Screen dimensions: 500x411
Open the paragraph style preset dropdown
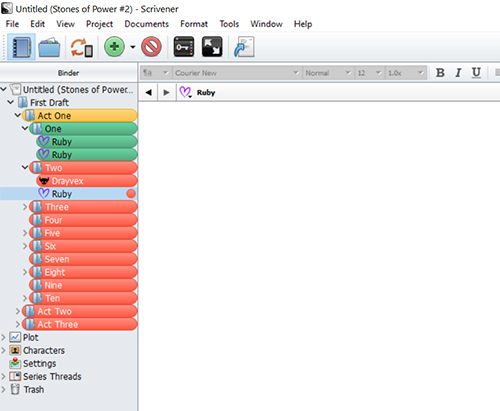point(156,73)
